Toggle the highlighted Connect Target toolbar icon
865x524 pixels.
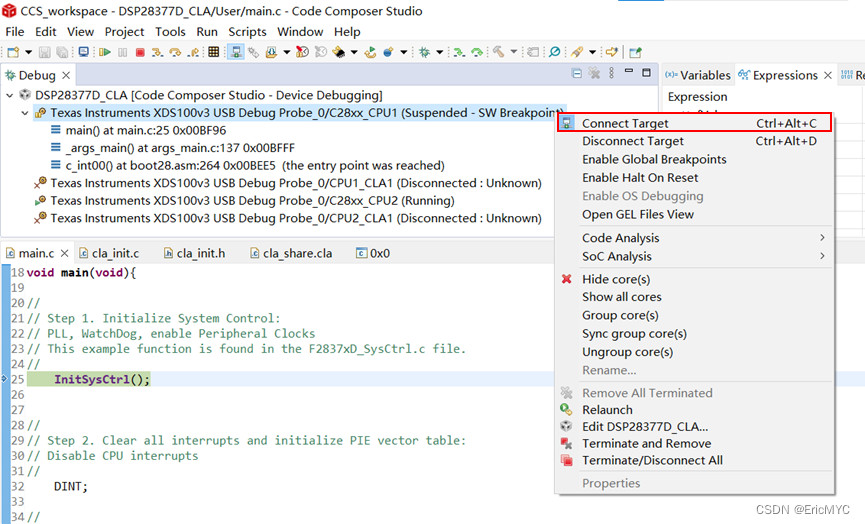(x=236, y=52)
